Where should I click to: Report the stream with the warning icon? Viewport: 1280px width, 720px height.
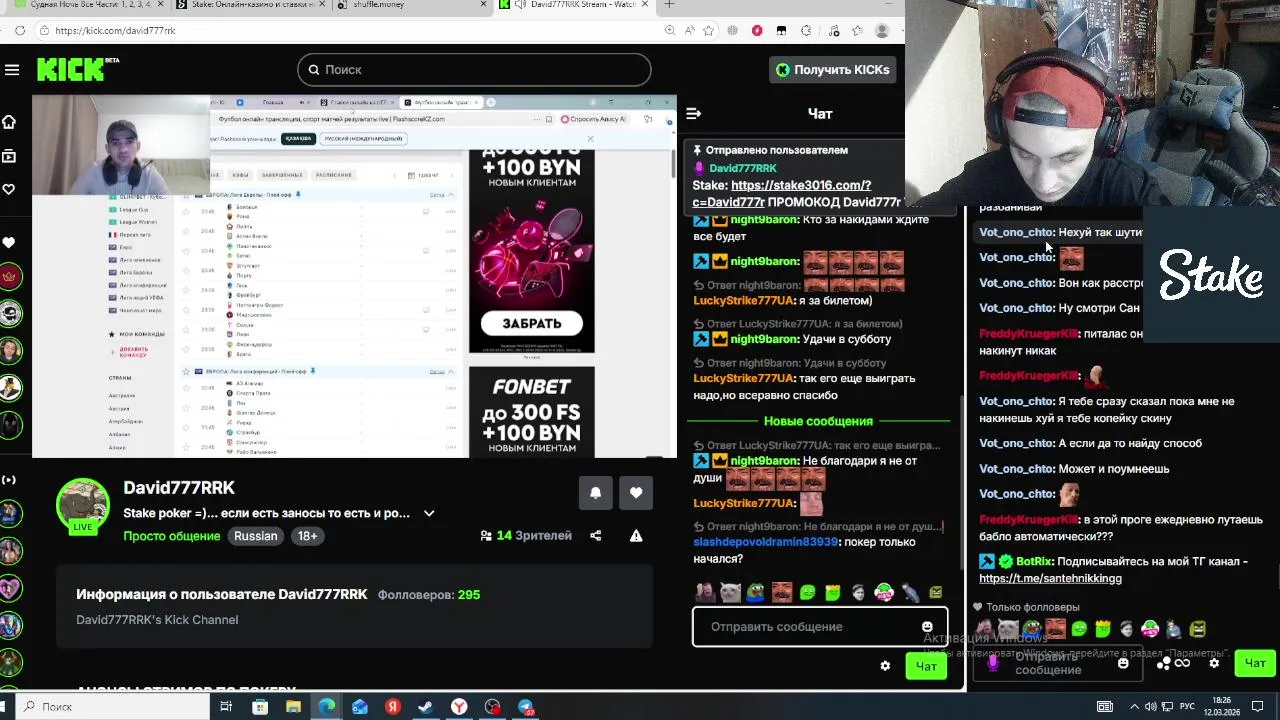point(636,536)
